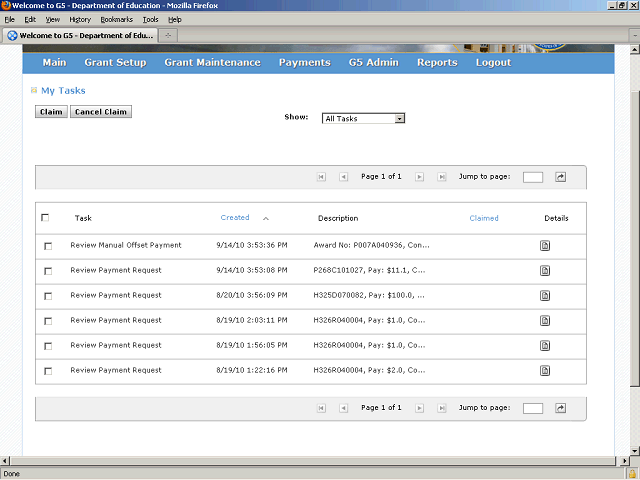Open details icon for task created 8/20/10 3:56:09 PM
The height and width of the screenshot is (480, 640).
tap(545, 296)
